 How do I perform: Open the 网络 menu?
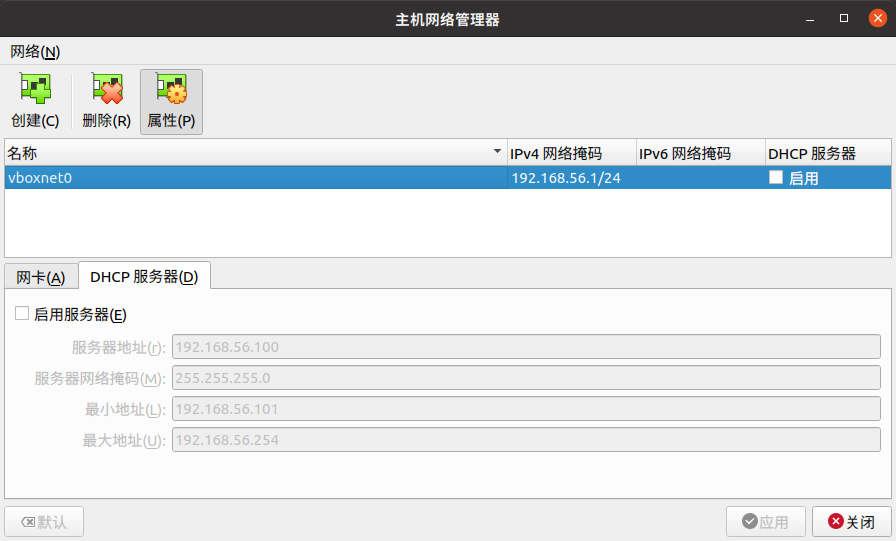(x=35, y=51)
